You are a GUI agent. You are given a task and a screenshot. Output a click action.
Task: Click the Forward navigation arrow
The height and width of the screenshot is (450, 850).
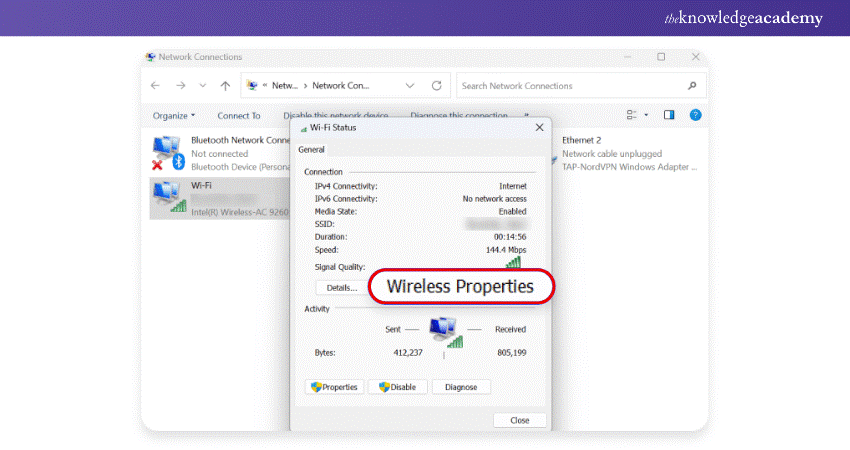(x=180, y=86)
